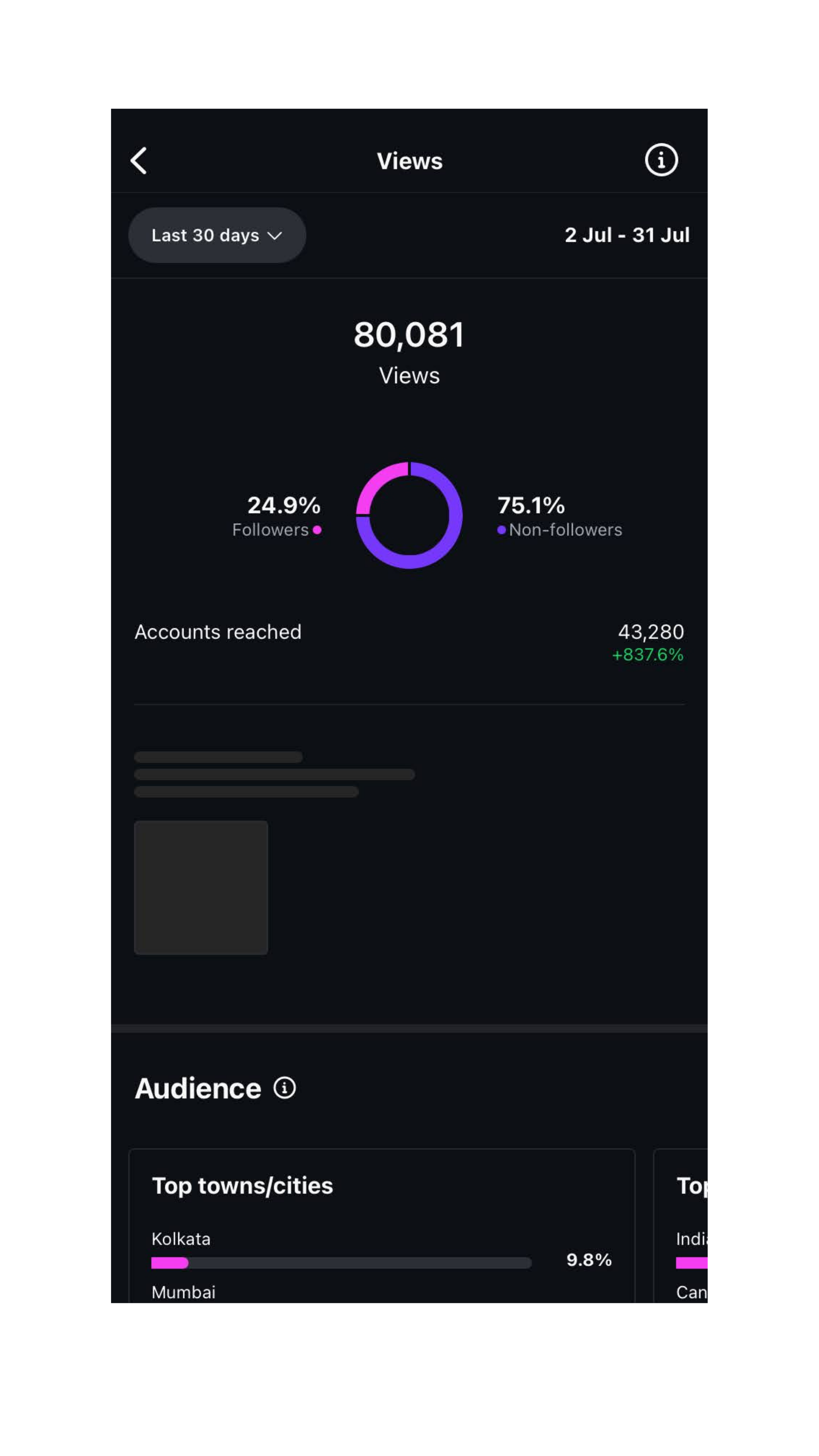Click the Kolkata percentage bar

click(341, 1263)
